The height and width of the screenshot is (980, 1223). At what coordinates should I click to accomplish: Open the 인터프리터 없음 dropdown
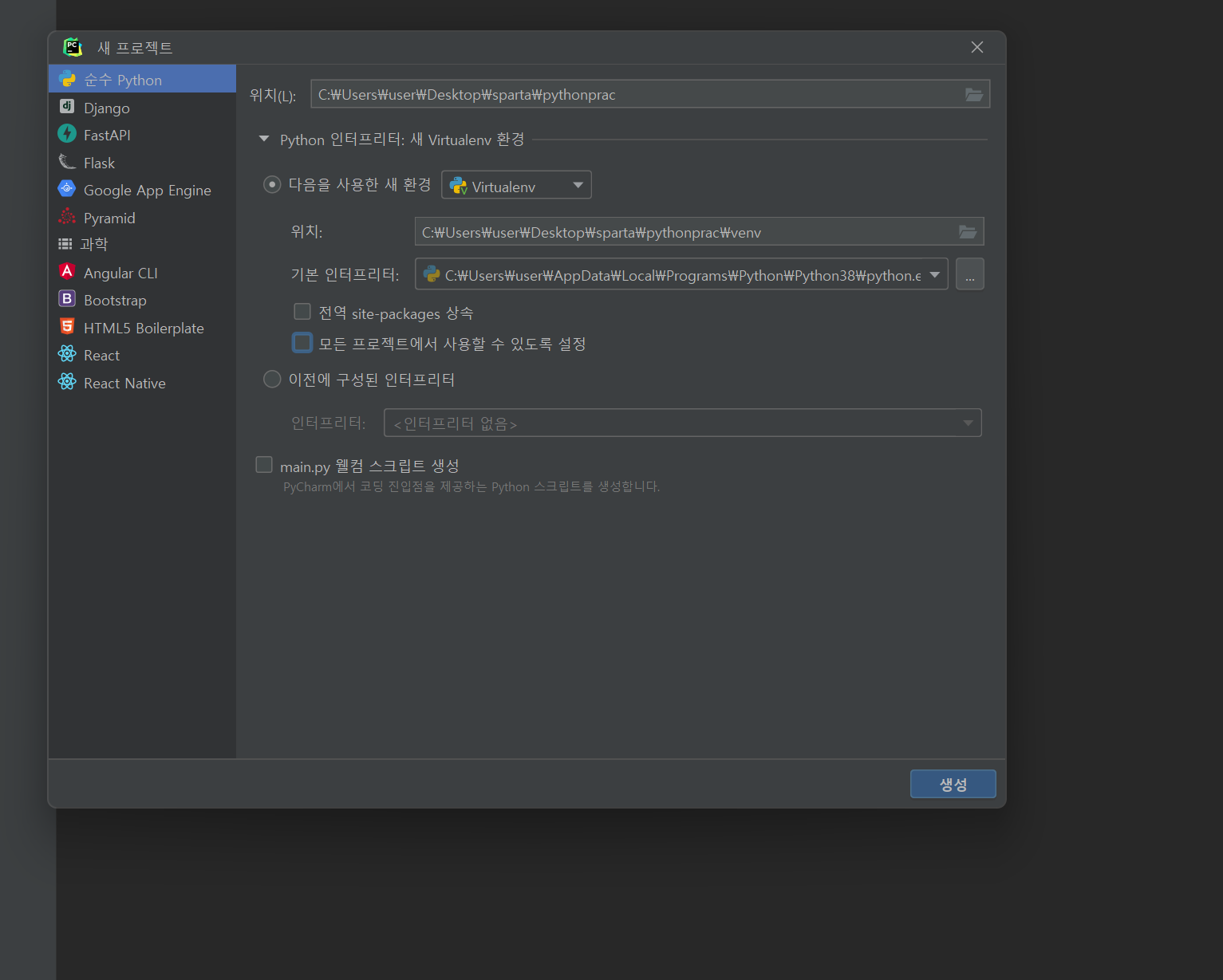coord(683,423)
